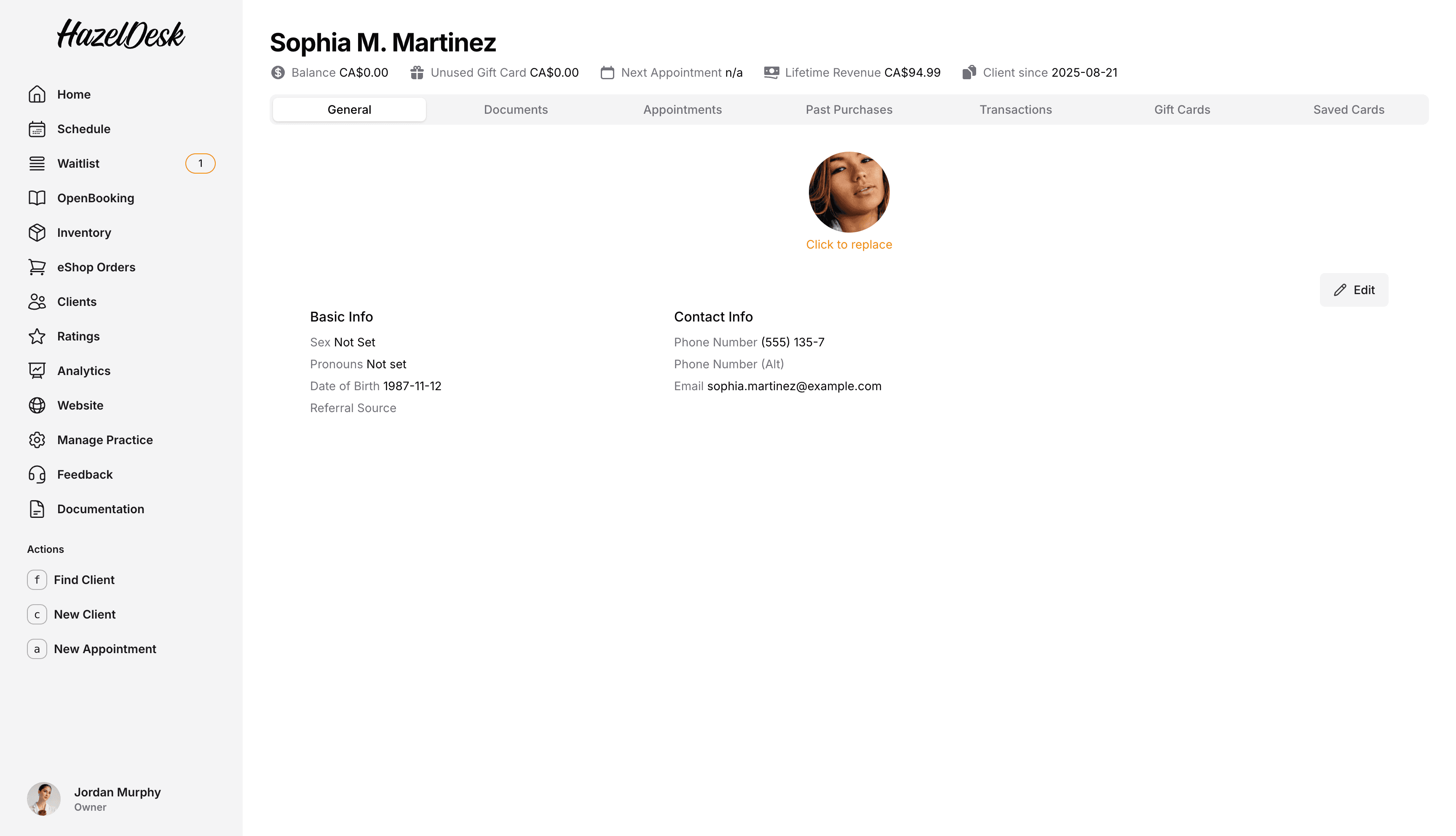Click to replace the profile photo
The width and height of the screenshot is (1456, 836).
tap(849, 244)
